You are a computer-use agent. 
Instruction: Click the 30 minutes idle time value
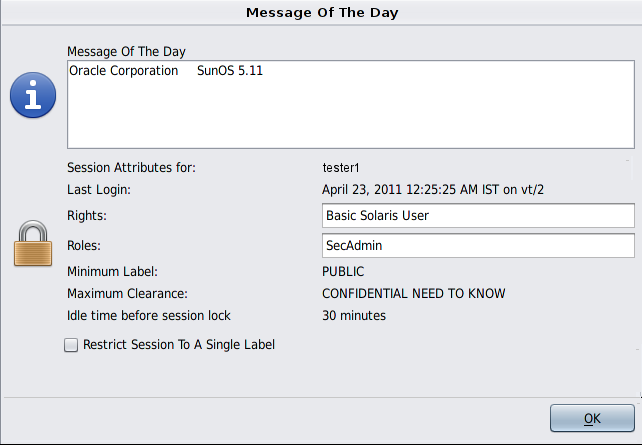pos(354,316)
